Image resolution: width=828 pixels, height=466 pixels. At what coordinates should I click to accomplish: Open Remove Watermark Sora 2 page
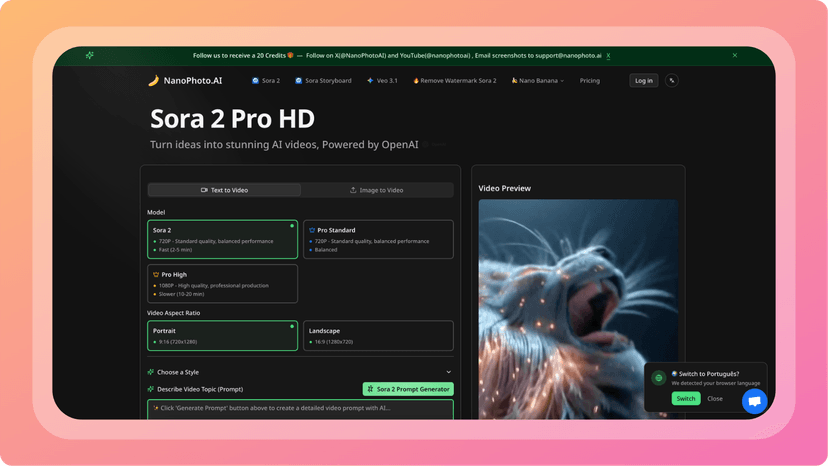tap(455, 81)
